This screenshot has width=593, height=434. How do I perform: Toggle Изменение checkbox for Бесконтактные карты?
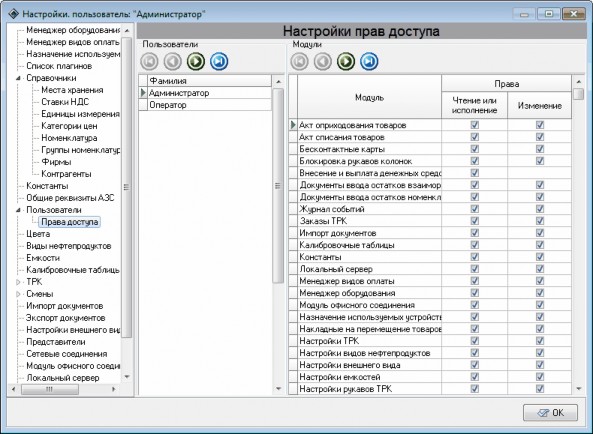540,149
